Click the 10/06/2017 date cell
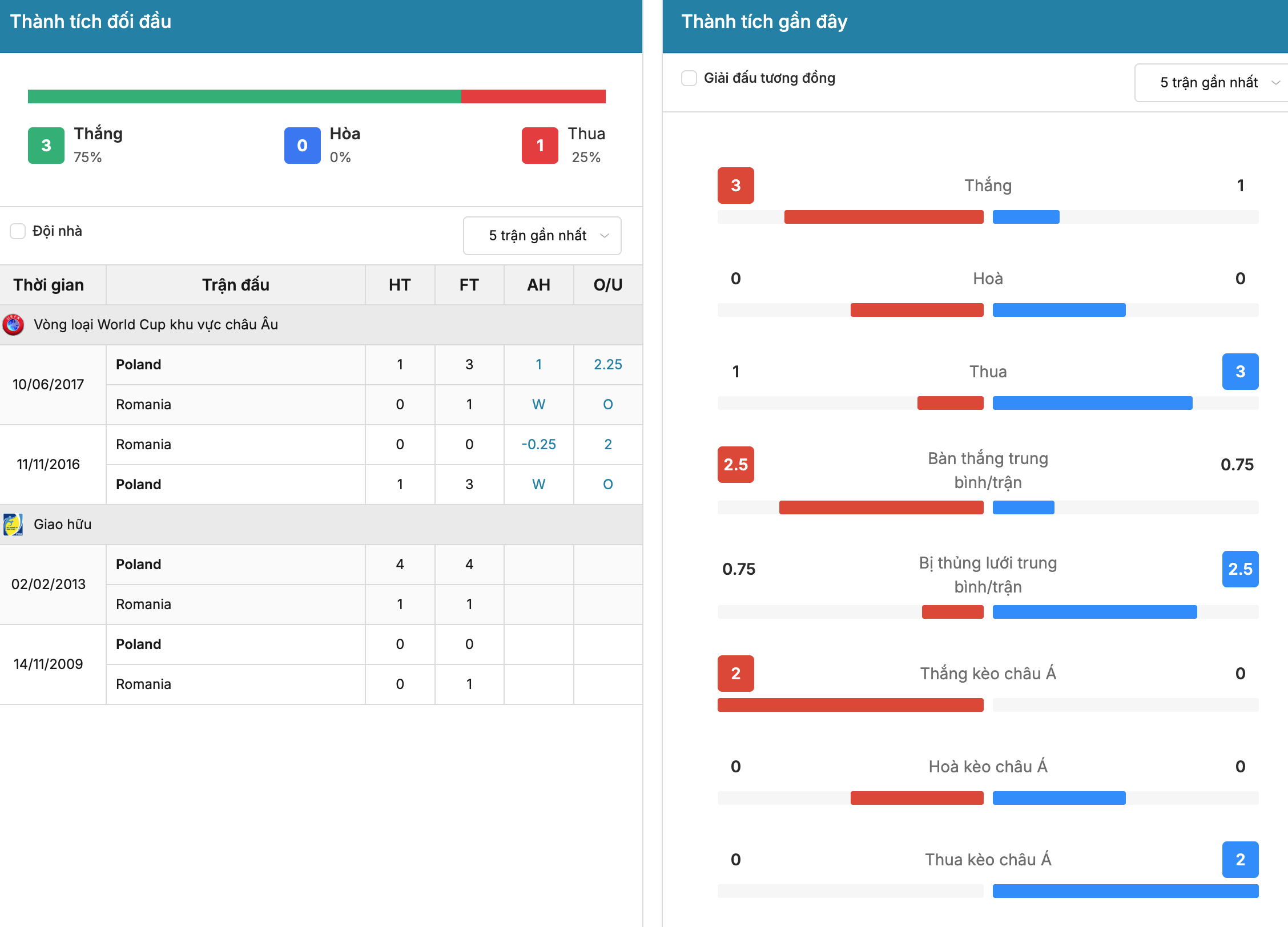1288x927 pixels. point(49,384)
